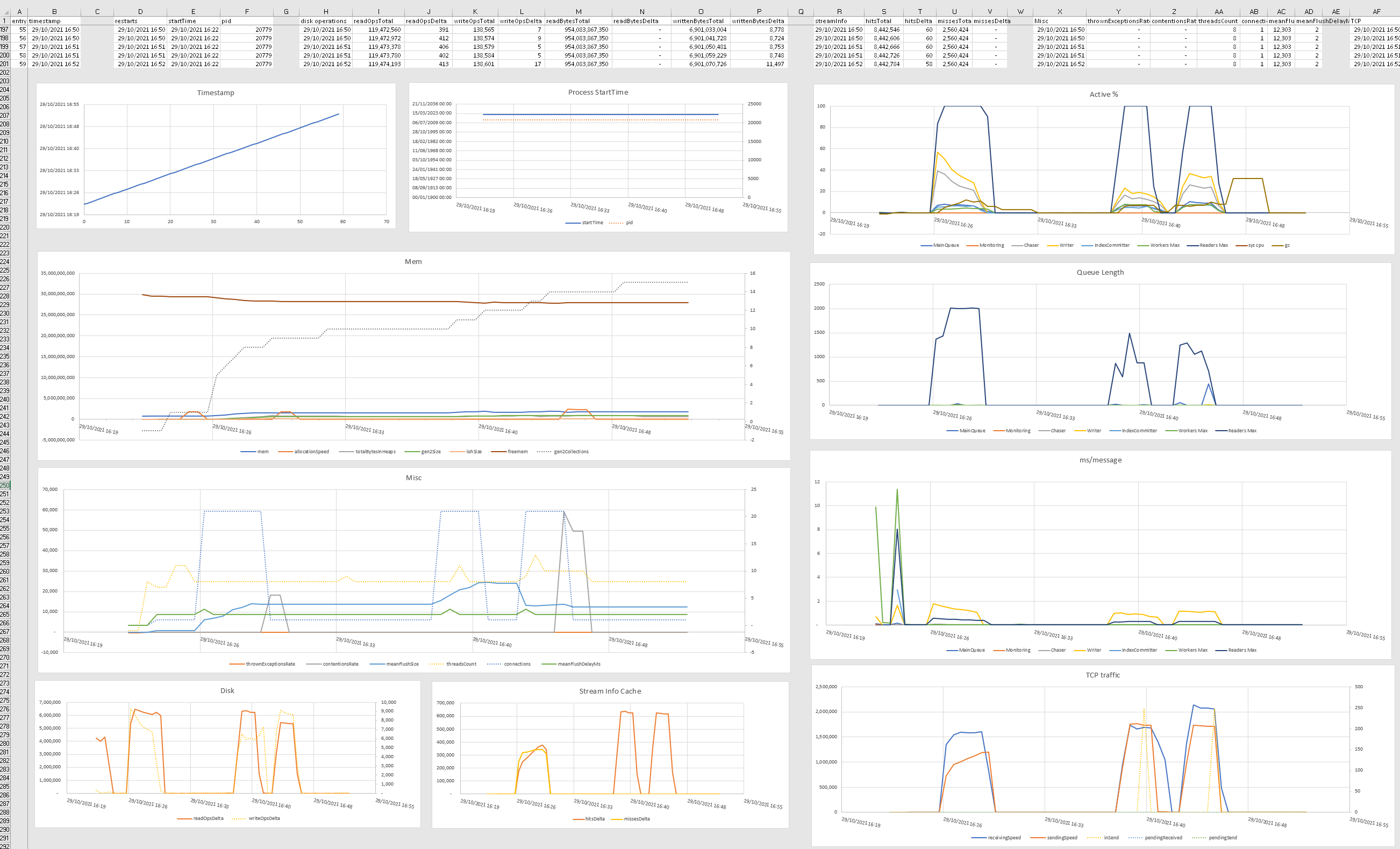
Task: Select the ms/message chart title
Action: (1101, 460)
